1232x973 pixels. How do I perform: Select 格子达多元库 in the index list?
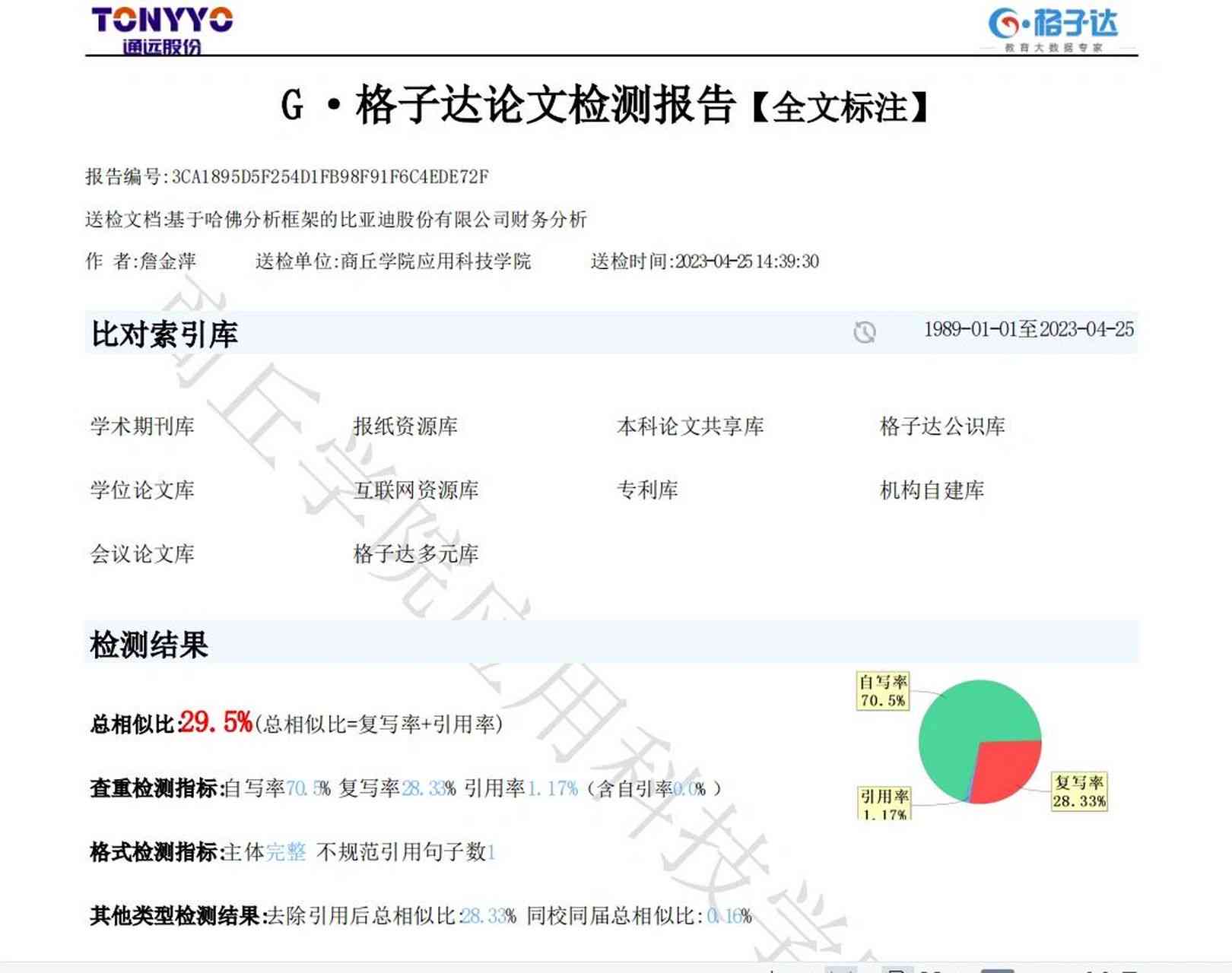point(416,554)
